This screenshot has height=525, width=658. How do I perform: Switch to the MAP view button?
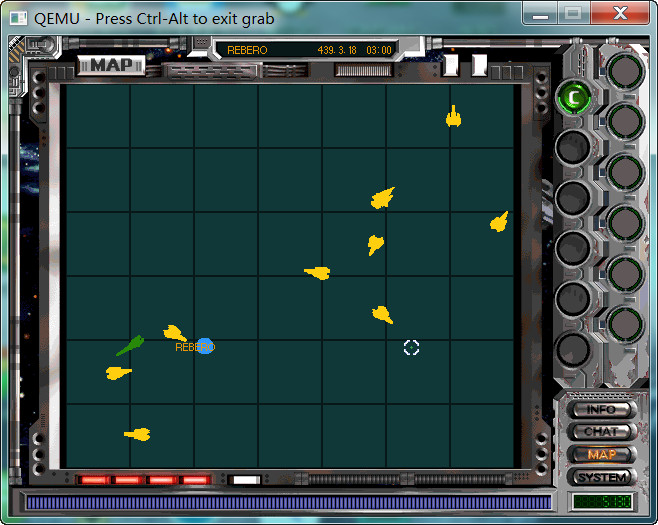601,454
